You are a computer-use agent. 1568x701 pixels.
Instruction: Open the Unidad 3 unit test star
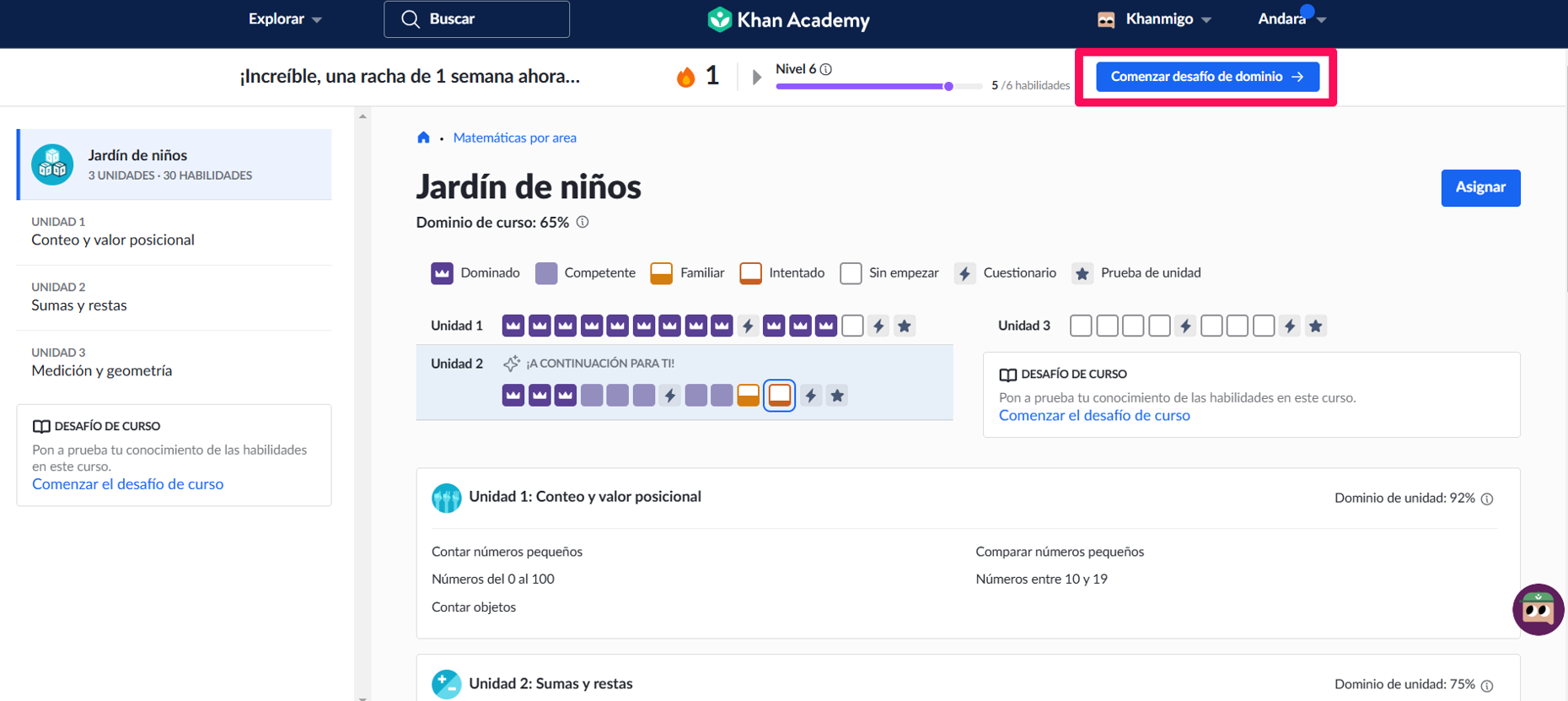1316,326
